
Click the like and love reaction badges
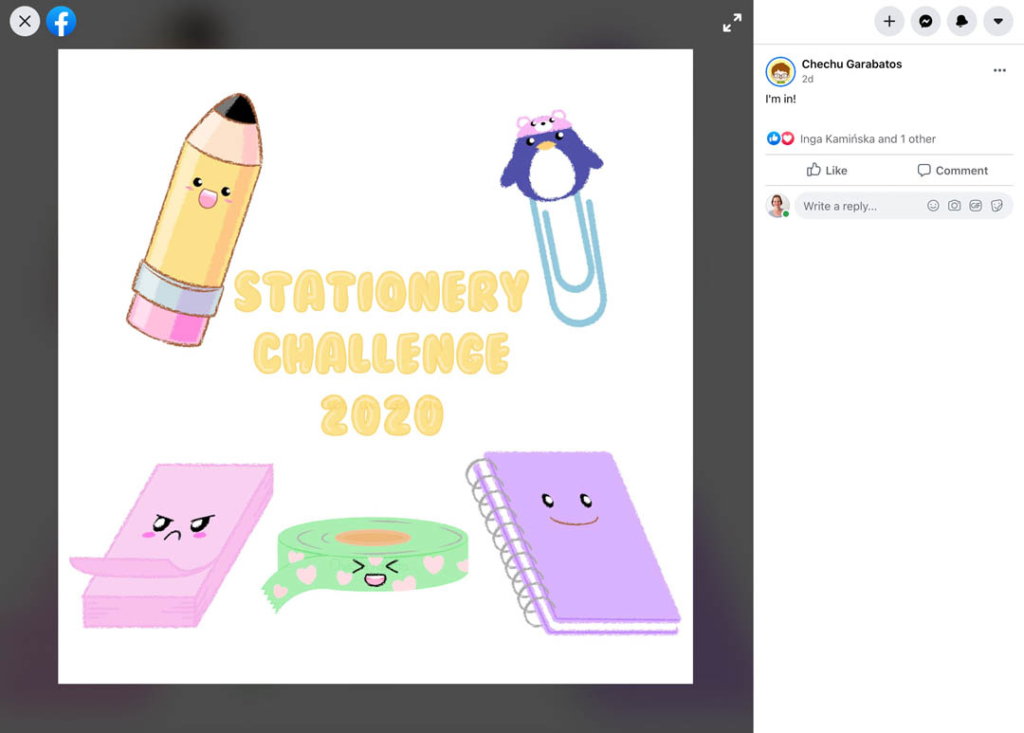tap(780, 138)
